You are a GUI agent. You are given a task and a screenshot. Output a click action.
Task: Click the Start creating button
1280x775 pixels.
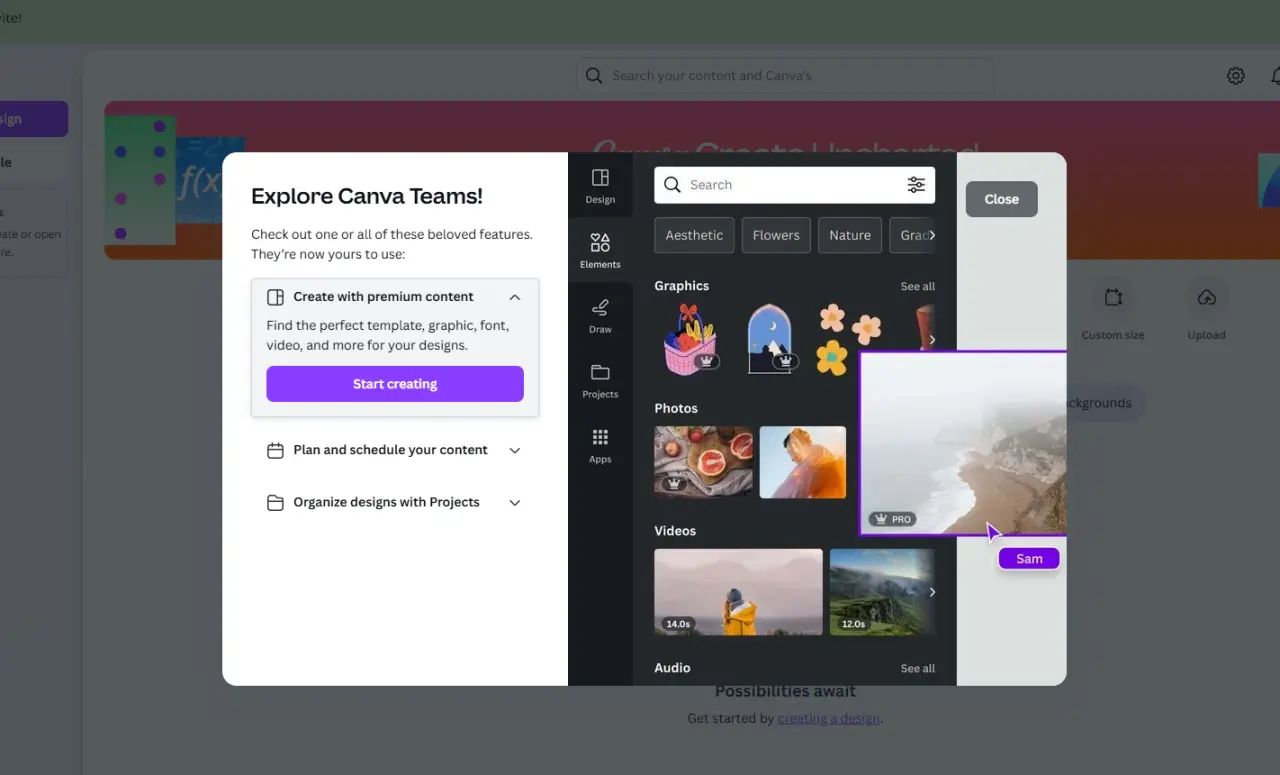coord(395,384)
